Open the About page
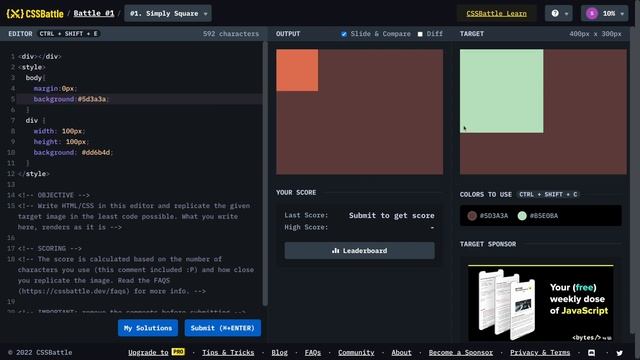Viewport: 640px width, 360px height. coord(402,352)
